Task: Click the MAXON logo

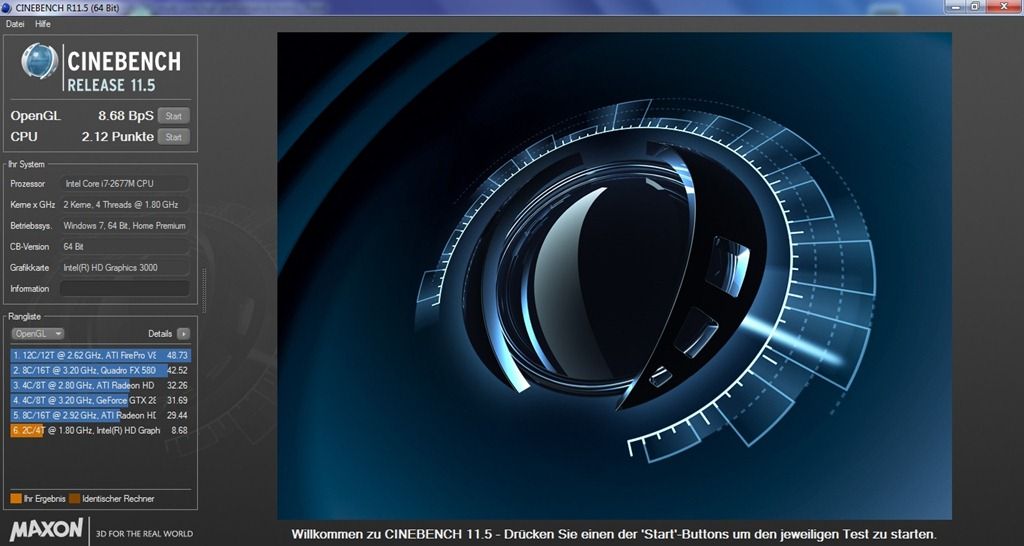Action: 46,530
